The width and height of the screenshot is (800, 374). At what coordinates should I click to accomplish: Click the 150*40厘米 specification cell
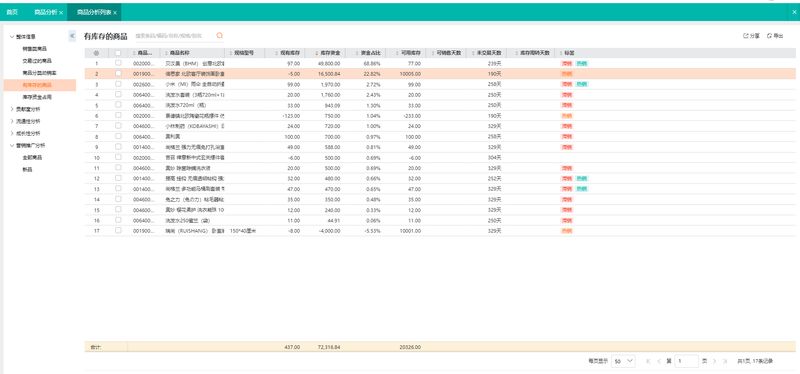pos(243,231)
